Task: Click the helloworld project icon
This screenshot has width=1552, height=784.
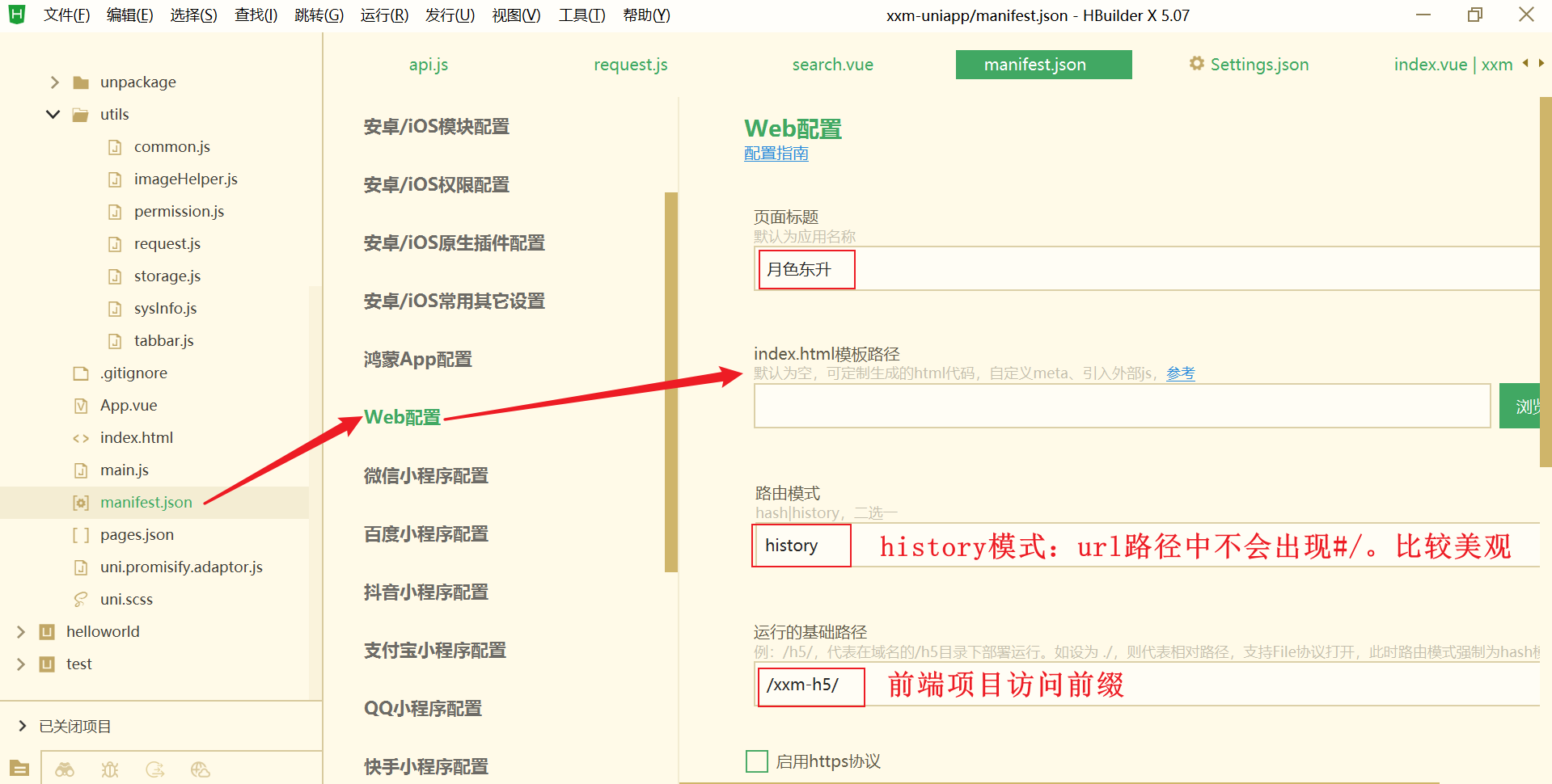Action: [x=47, y=632]
